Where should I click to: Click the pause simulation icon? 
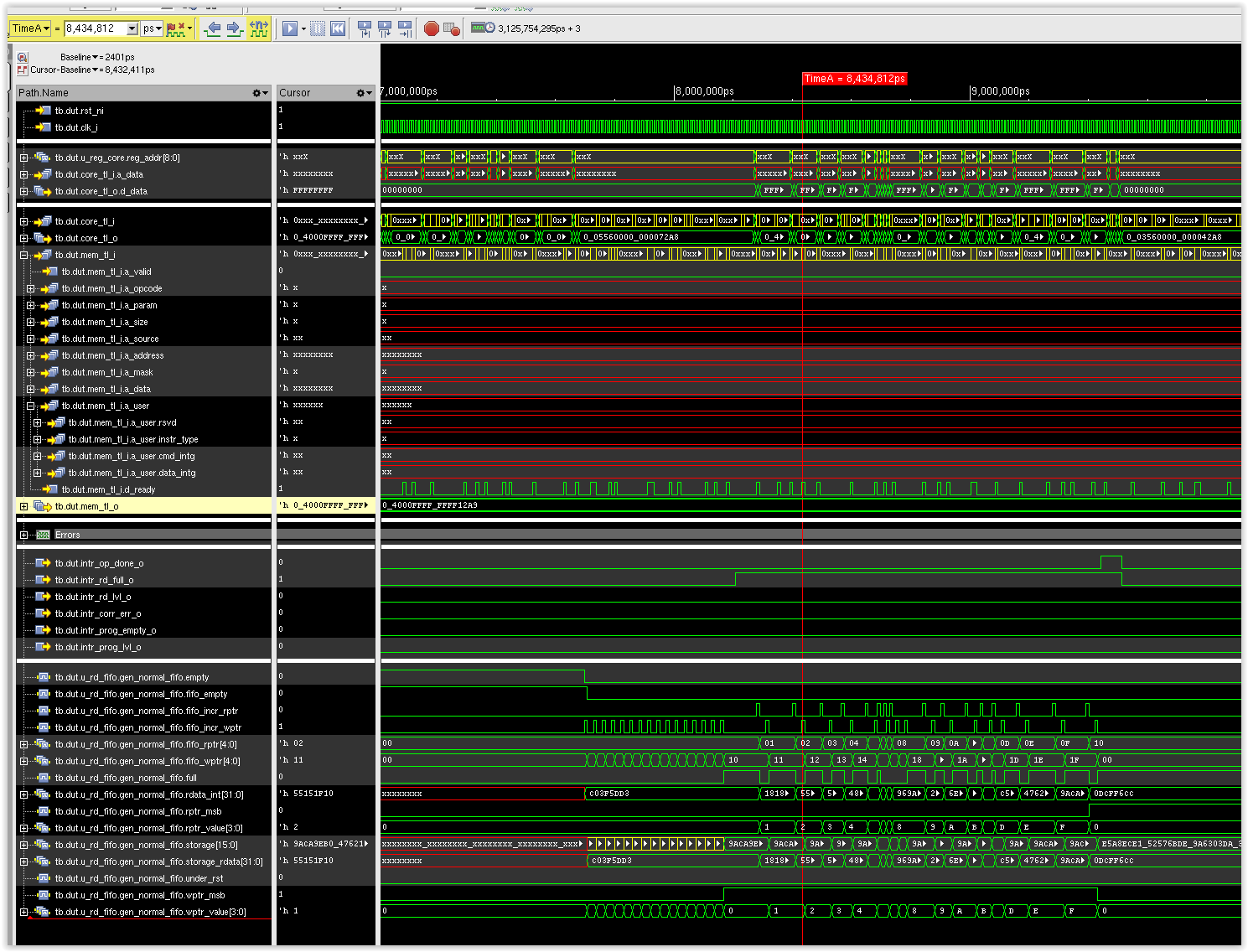point(317,28)
